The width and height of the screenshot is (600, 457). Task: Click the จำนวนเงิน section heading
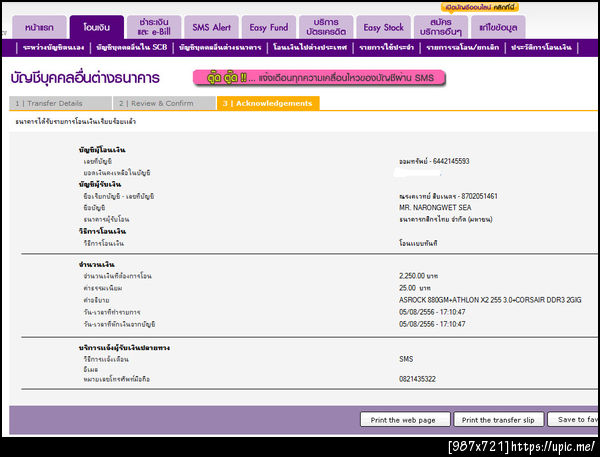click(x=96, y=264)
